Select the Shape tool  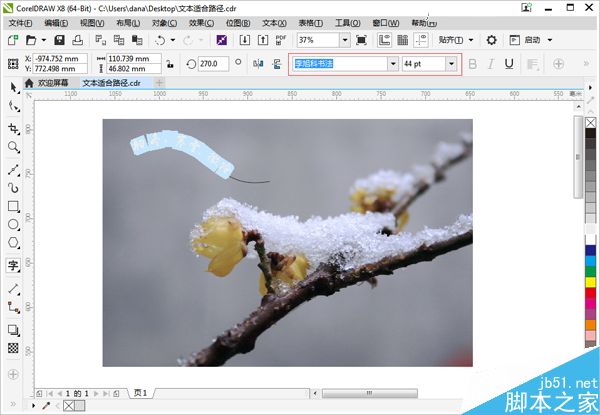tap(13, 106)
